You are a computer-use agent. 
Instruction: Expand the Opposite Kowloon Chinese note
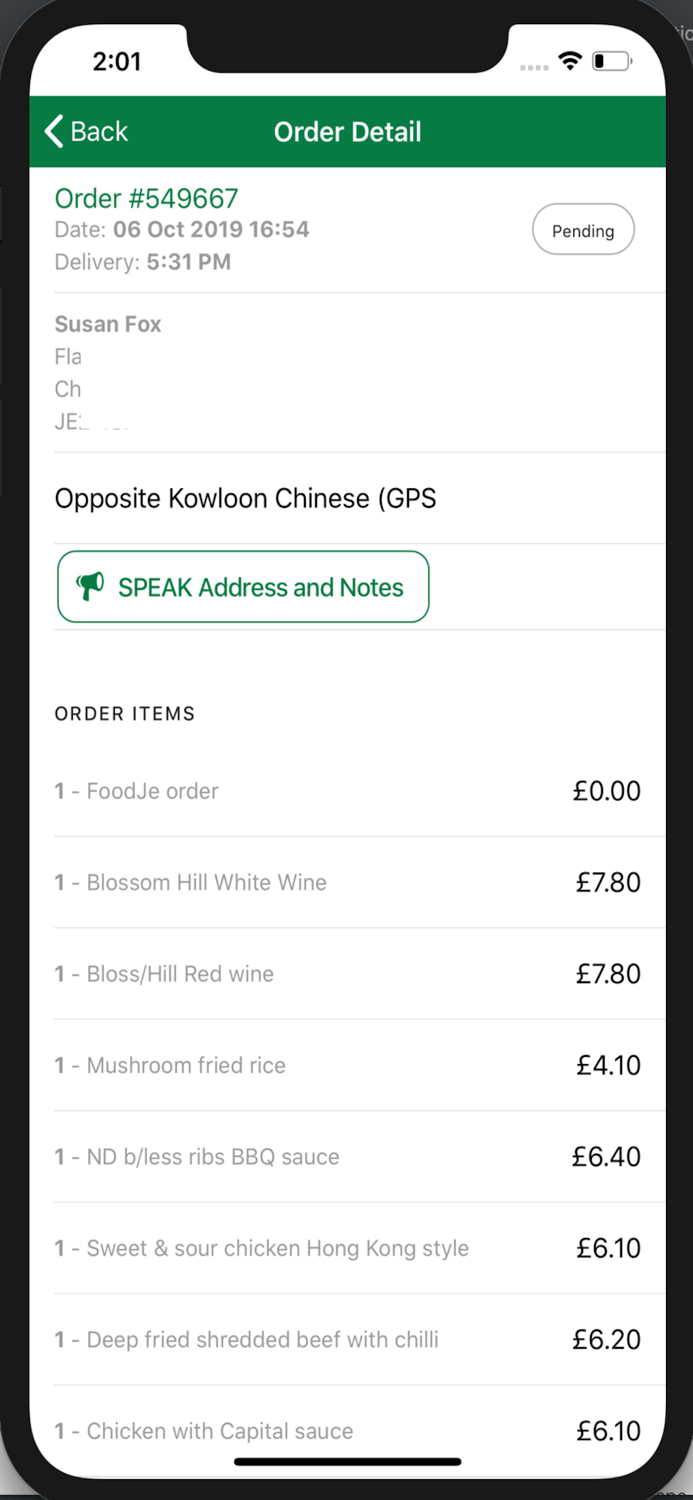pos(245,497)
